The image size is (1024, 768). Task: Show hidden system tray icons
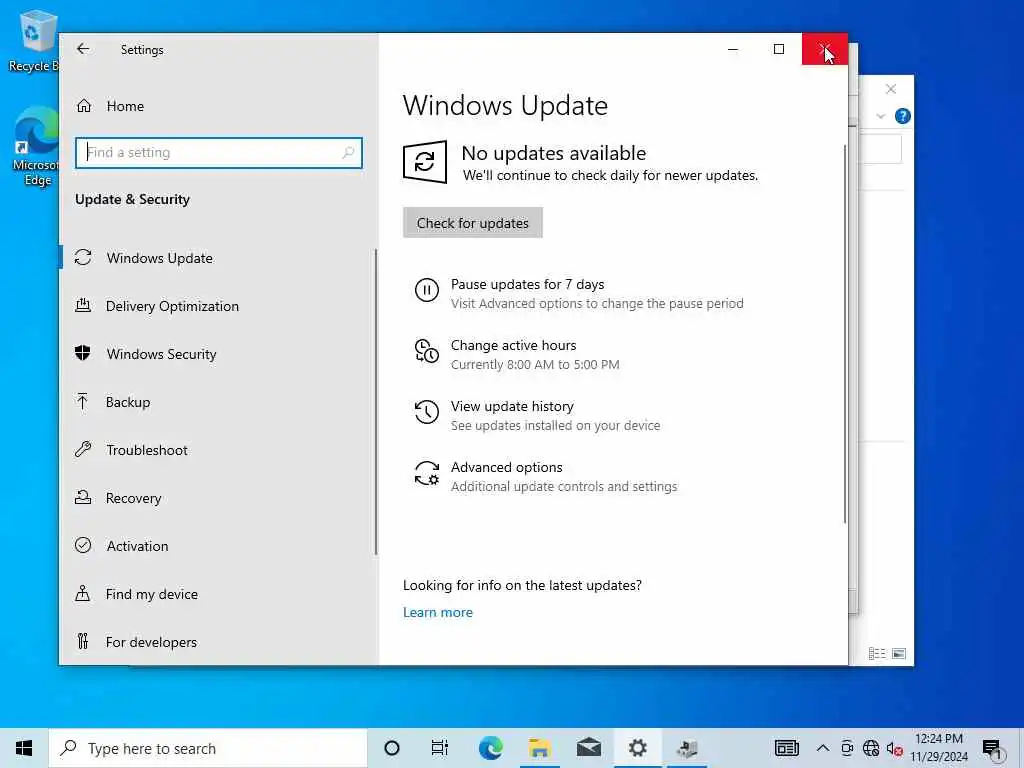tap(823, 748)
